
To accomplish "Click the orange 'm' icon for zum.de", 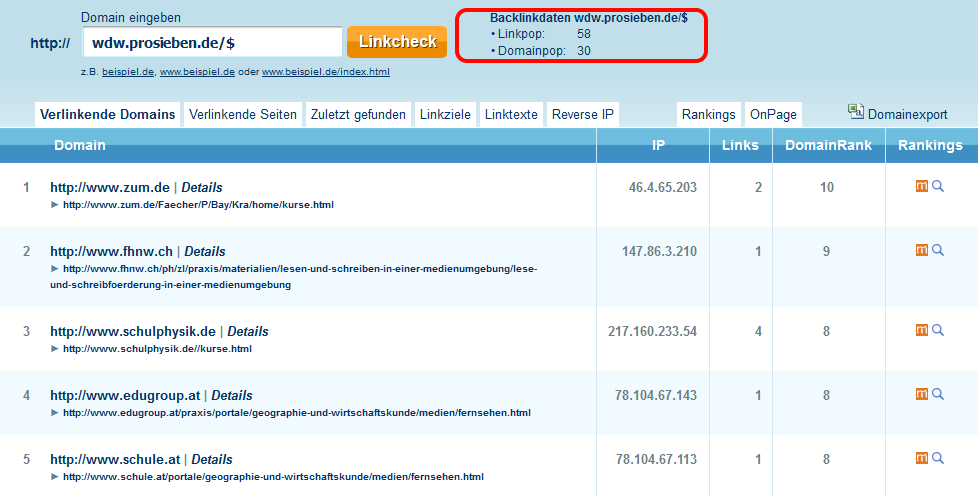I will click(x=921, y=186).
